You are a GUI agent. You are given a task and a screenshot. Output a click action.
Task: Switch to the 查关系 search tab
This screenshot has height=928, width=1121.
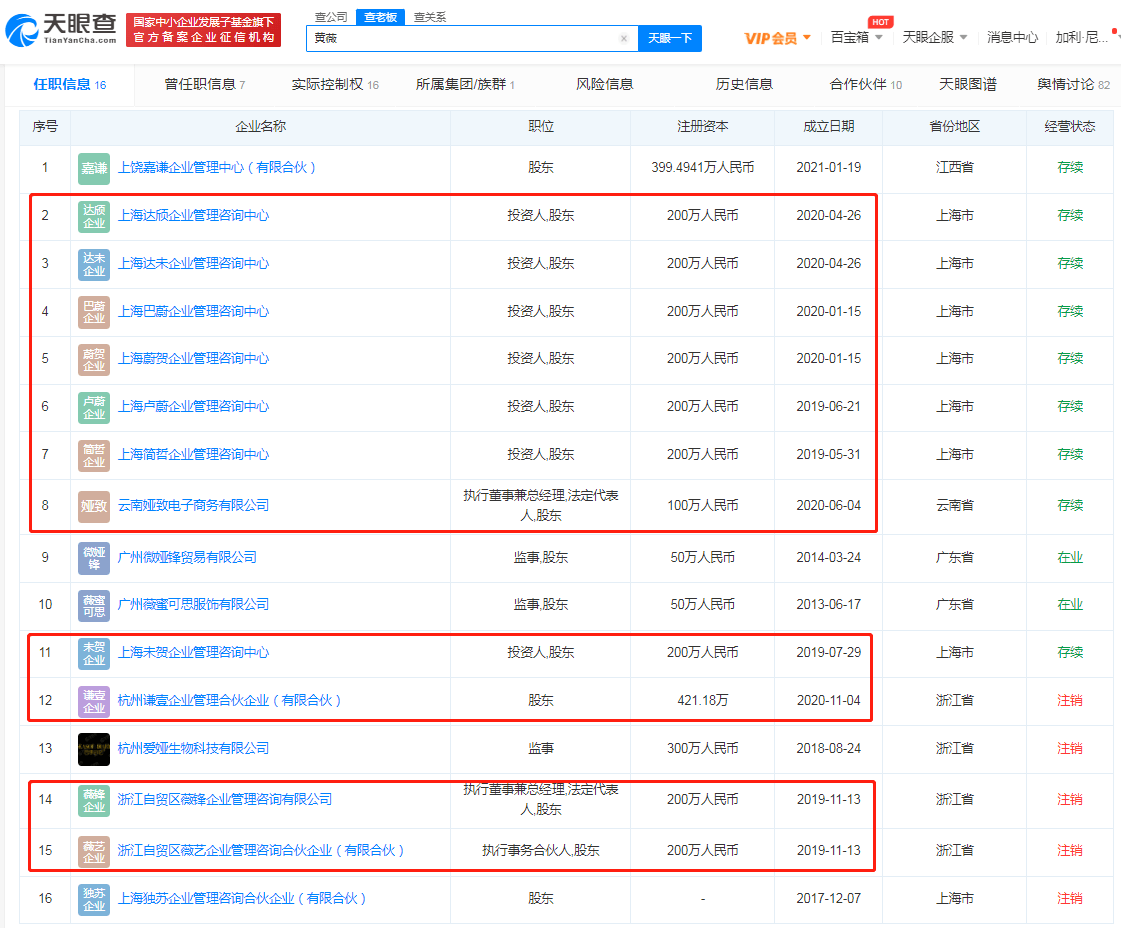430,17
